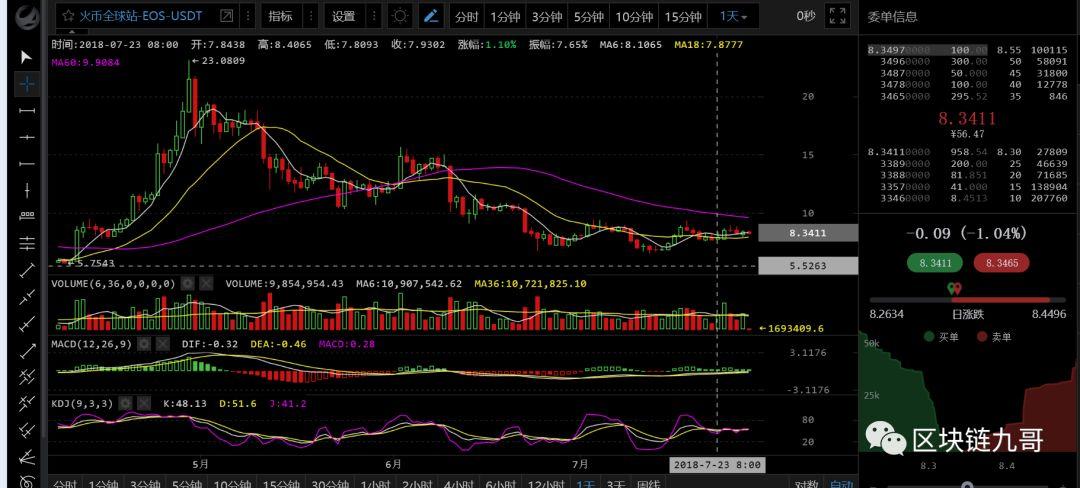
Task: Star the EOS-USDT pair as favorite
Action: point(68,16)
